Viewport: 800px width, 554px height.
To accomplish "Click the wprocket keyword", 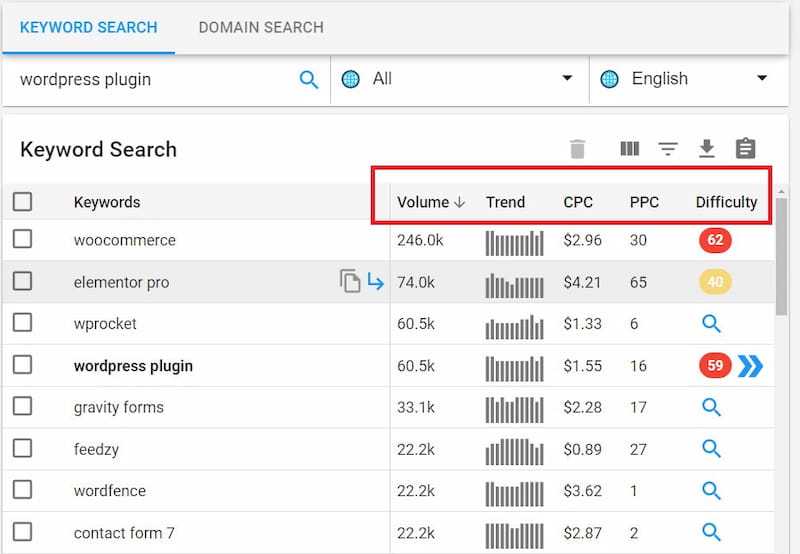I will click(x=105, y=324).
